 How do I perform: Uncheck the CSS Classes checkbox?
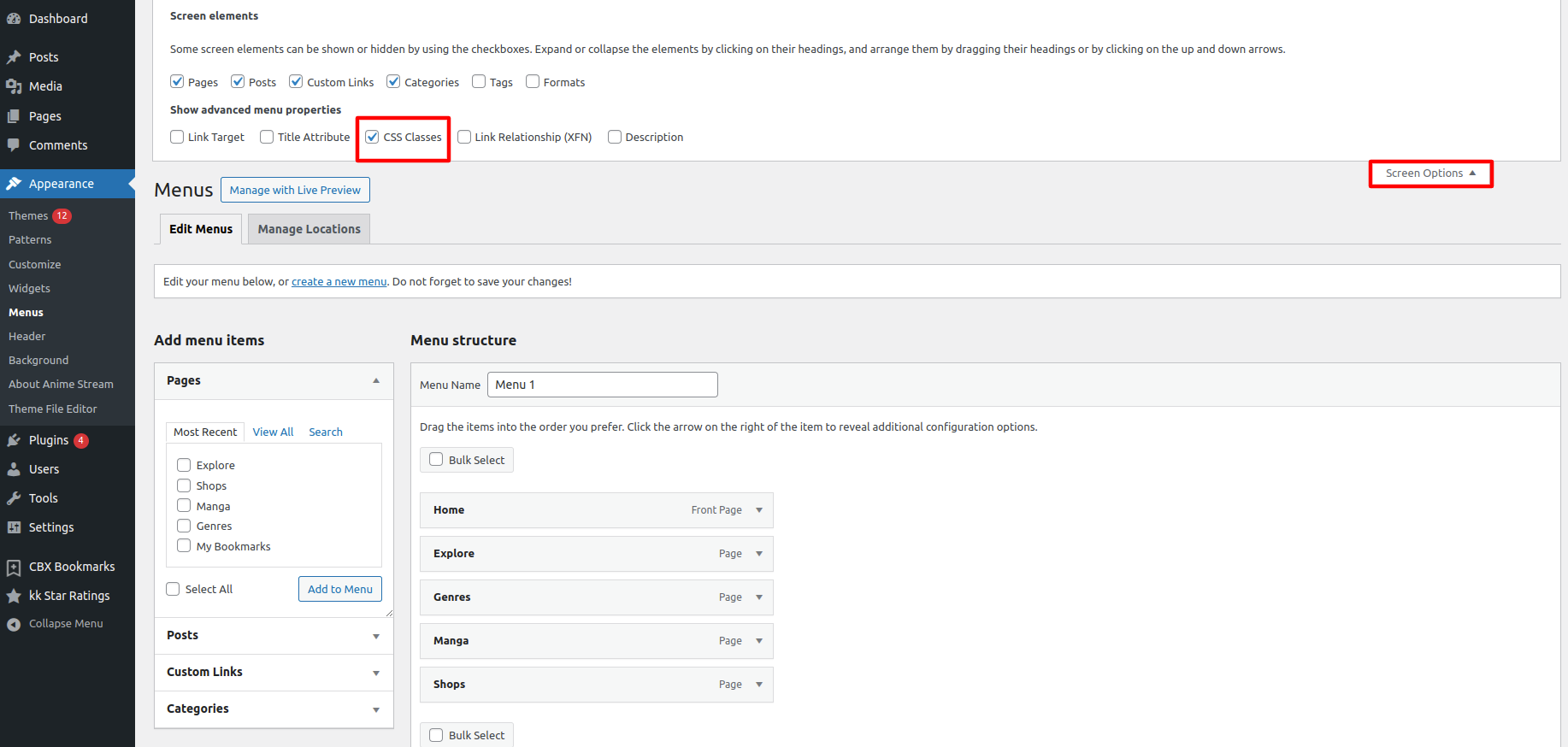(x=373, y=137)
